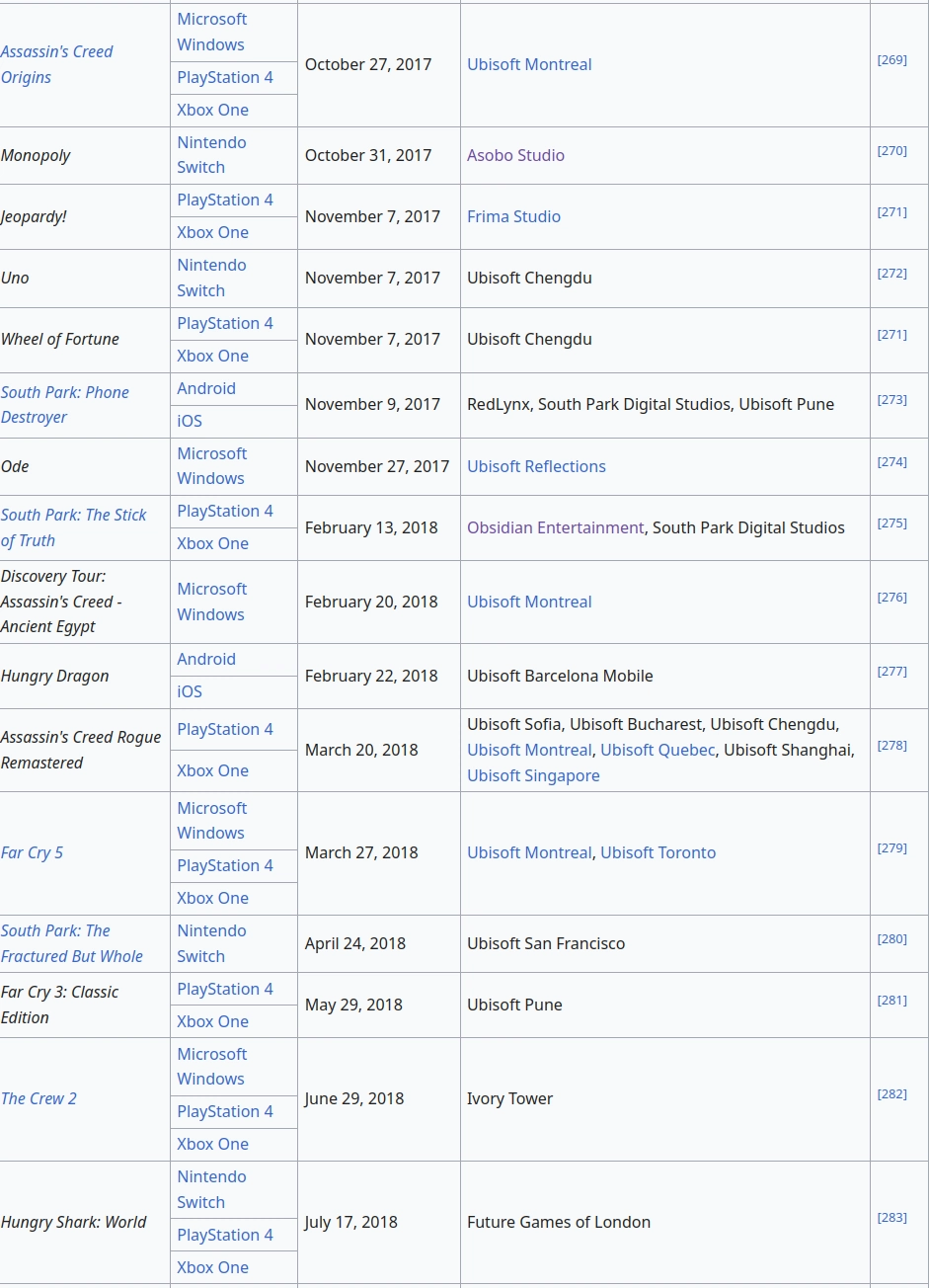Open Ubisoft Singapore developer link
This screenshot has height=1288, width=929.
pyautogui.click(x=533, y=775)
